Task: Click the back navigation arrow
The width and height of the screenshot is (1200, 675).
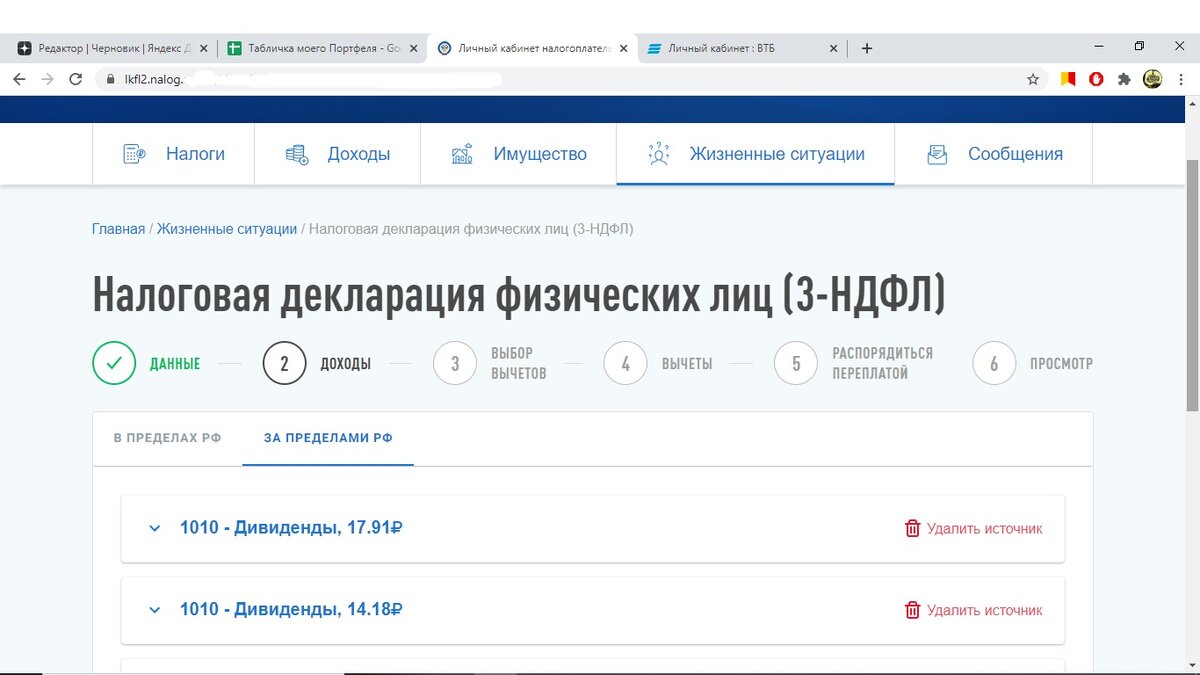Action: [19, 77]
